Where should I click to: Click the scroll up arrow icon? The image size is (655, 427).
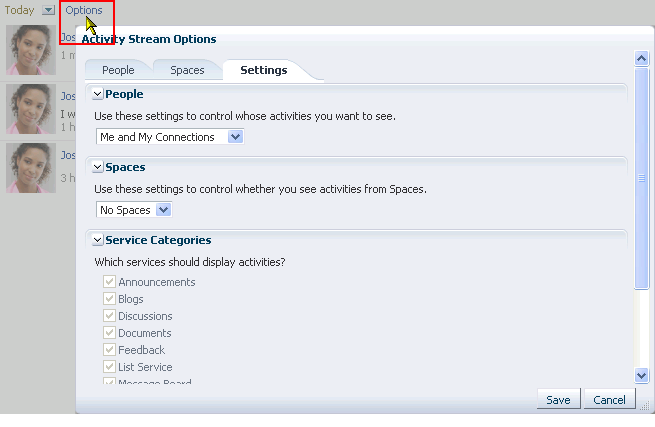click(x=641, y=58)
